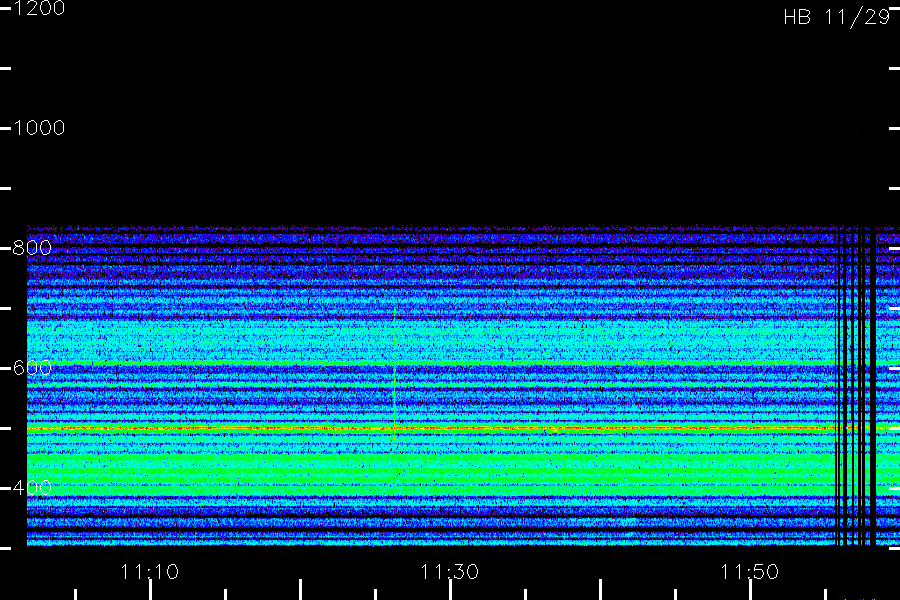Click the 400 frequency axis label
The image size is (900, 600).
pyautogui.click(x=32, y=488)
